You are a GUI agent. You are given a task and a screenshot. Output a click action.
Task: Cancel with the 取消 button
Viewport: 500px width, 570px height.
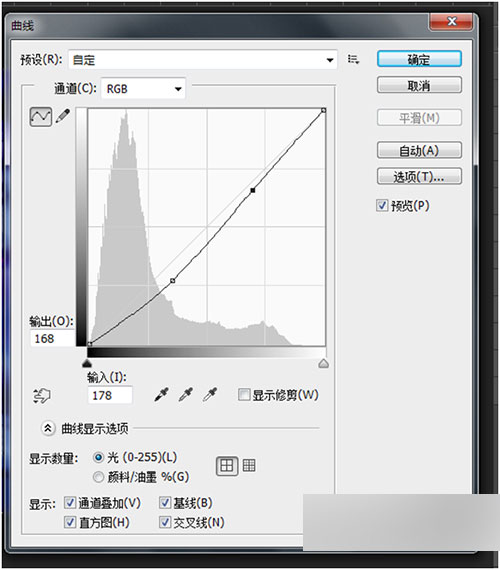pos(419,85)
